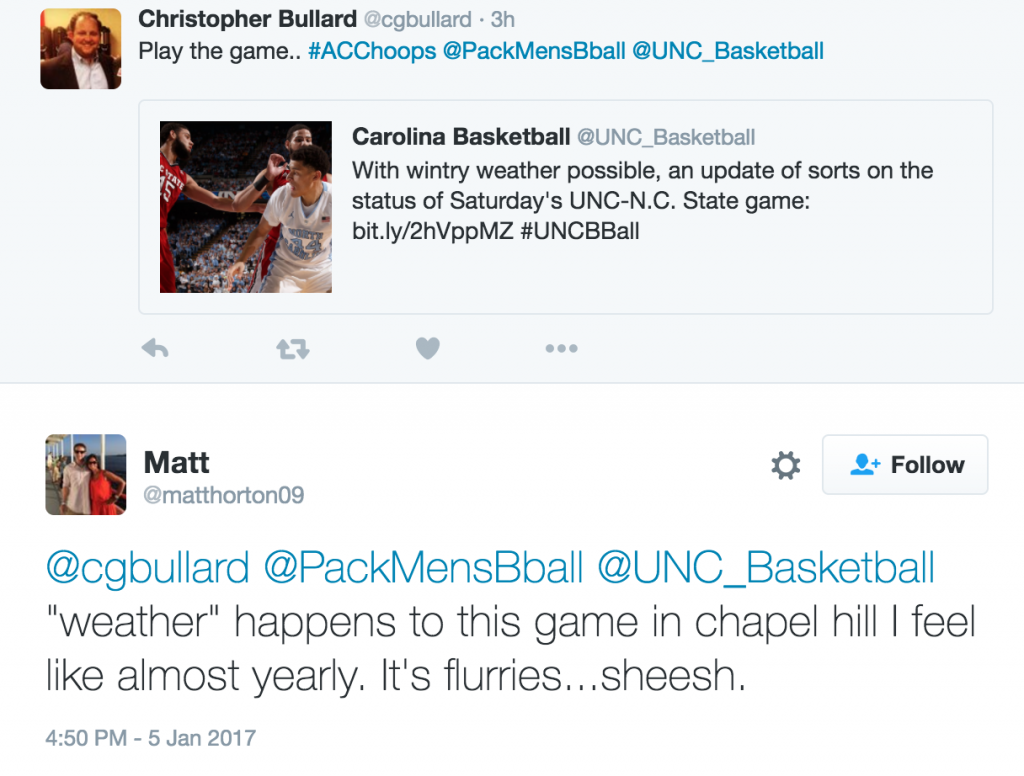The width and height of the screenshot is (1024, 776).
Task: Click the 4:50 PM - 5 Jan 2017 timestamp
Action: pyautogui.click(x=151, y=739)
